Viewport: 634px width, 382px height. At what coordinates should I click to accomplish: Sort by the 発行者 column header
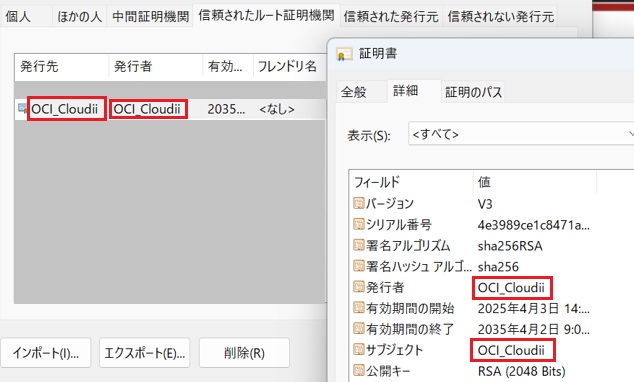tap(155, 66)
